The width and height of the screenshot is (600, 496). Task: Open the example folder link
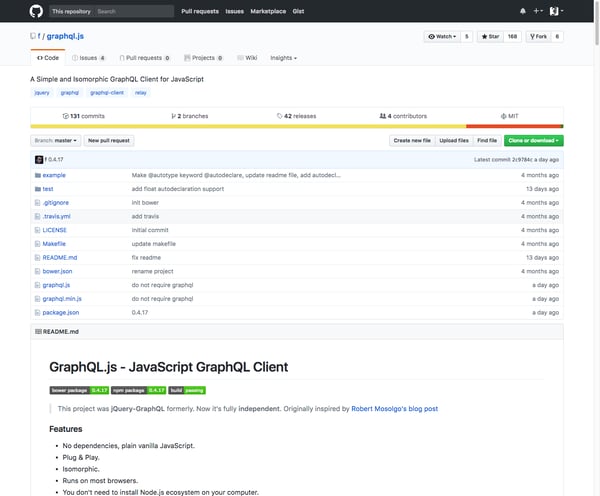(x=54, y=175)
